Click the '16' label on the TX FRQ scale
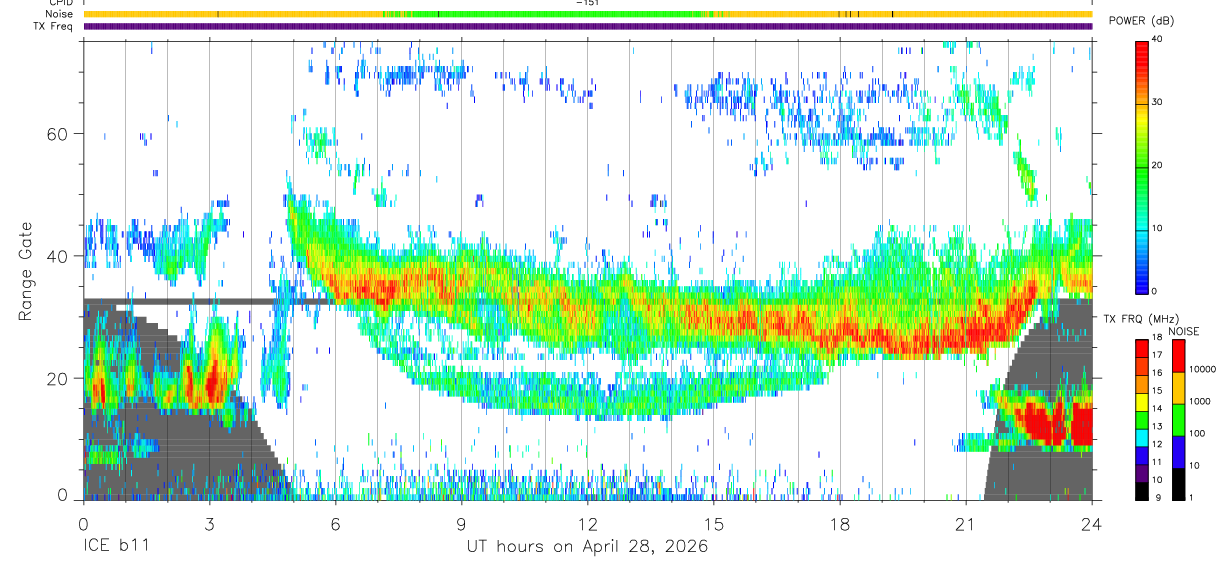 1158,373
